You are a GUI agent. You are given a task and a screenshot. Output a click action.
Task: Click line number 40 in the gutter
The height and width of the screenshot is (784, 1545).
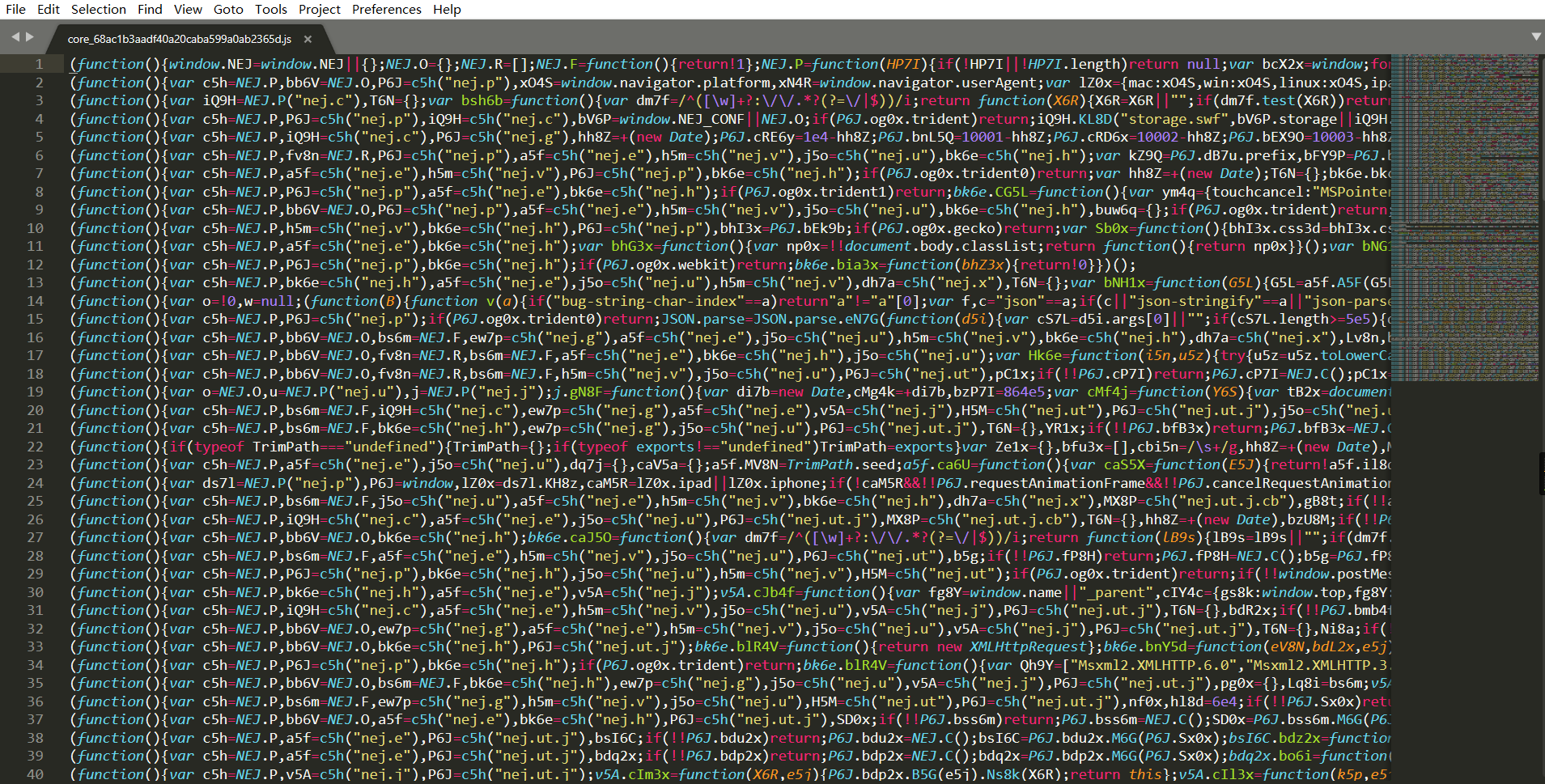click(35, 774)
